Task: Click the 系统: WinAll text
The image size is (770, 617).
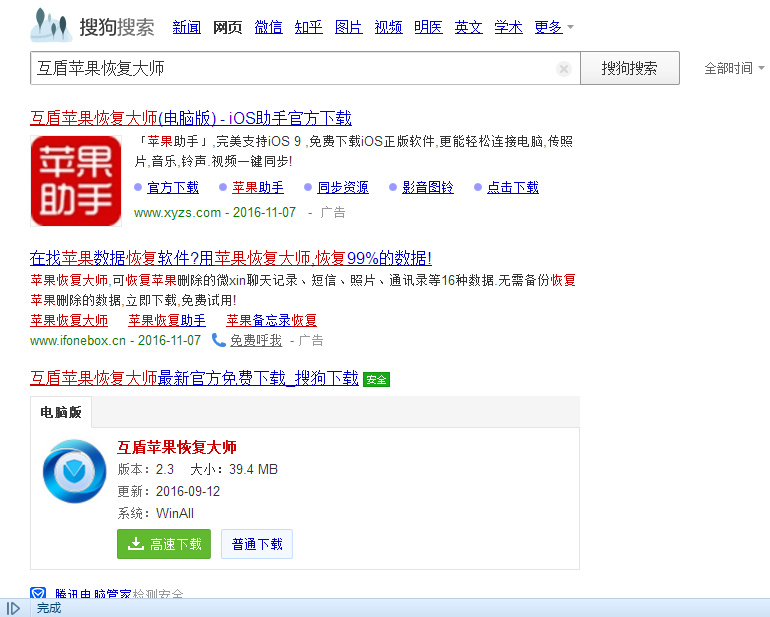Action: (x=156, y=513)
